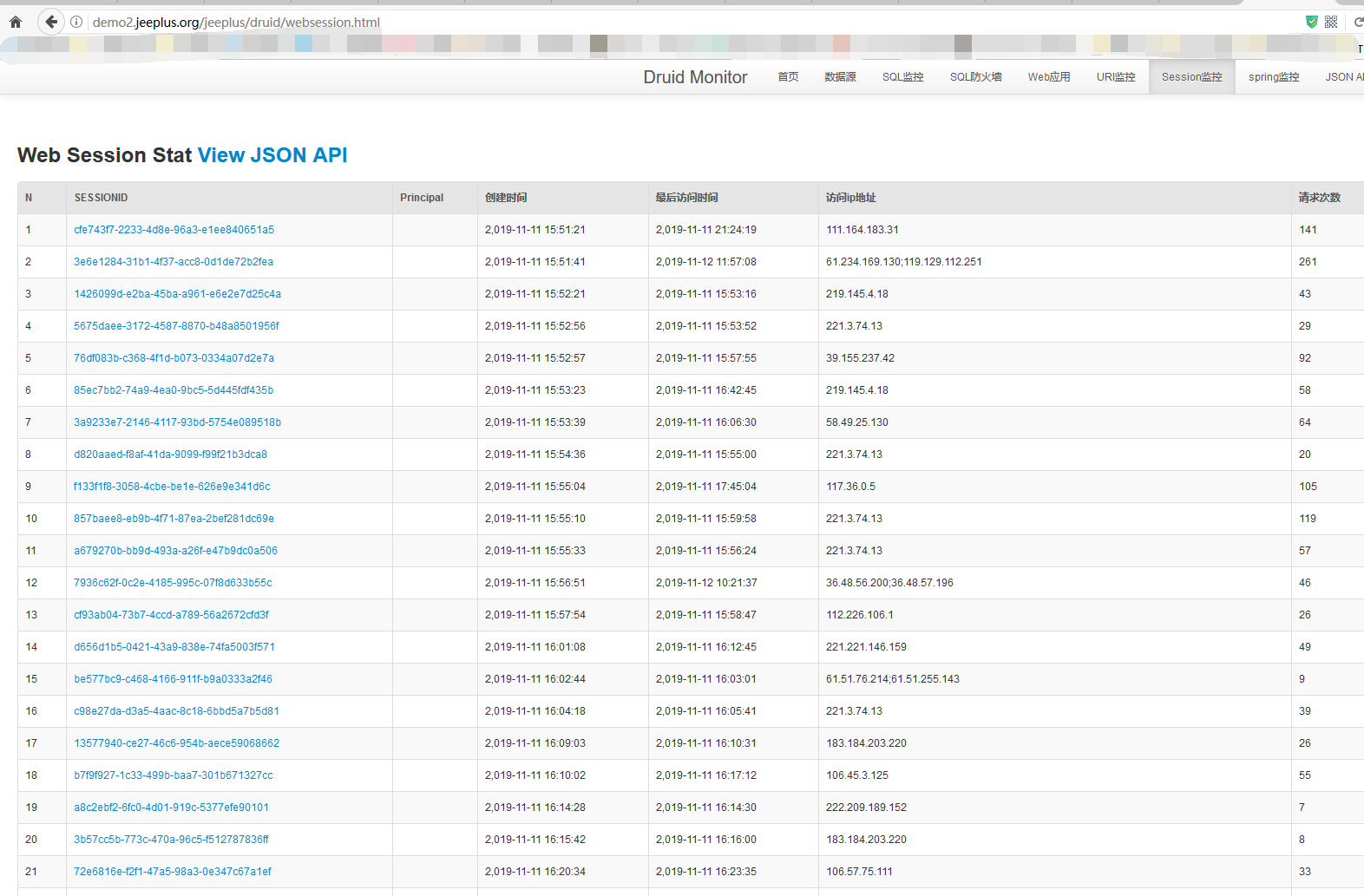Click the Druid Monitor brand title

pyautogui.click(x=695, y=77)
